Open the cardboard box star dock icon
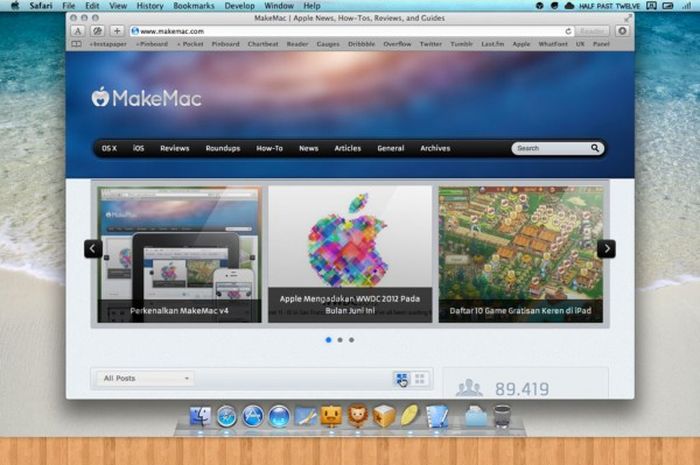The image size is (700, 465). [x=384, y=416]
